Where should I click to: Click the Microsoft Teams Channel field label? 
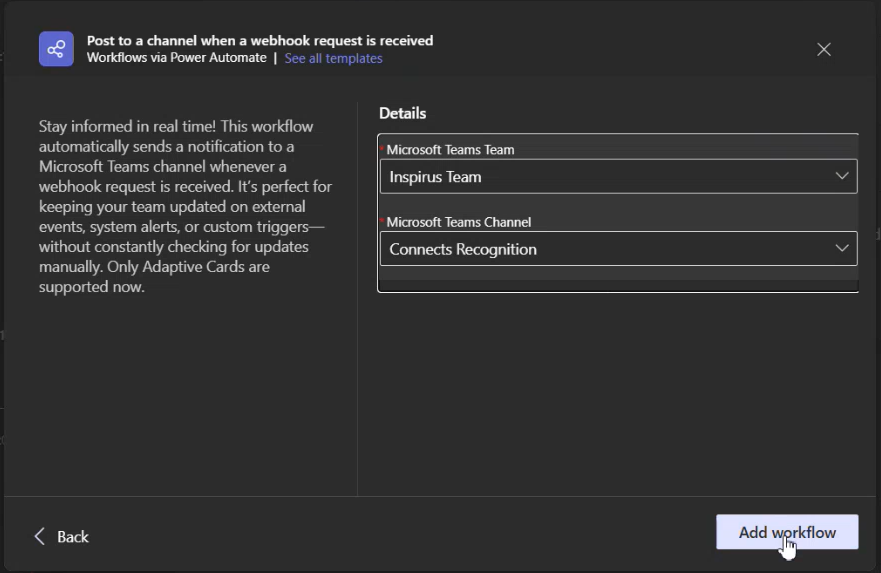coord(458,222)
